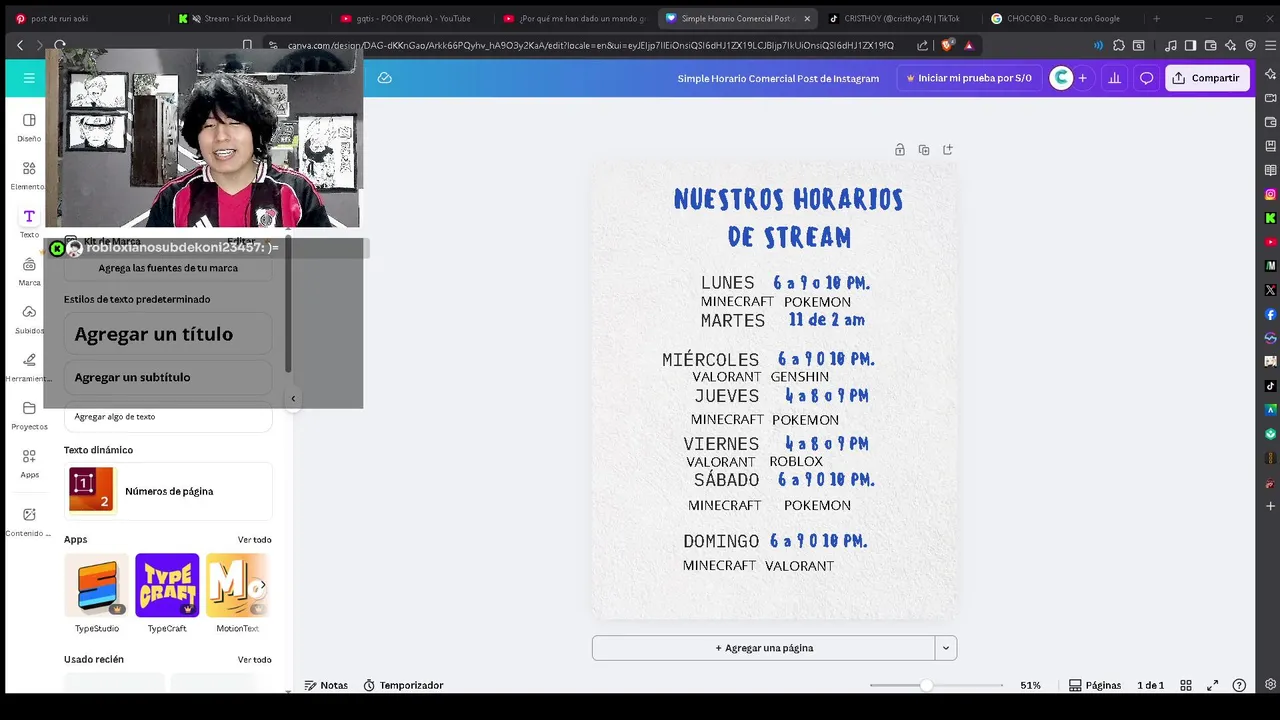Image resolution: width=1280 pixels, height=720 pixels.
Task: Open Temporizador in the bottom bar
Action: [x=403, y=685]
